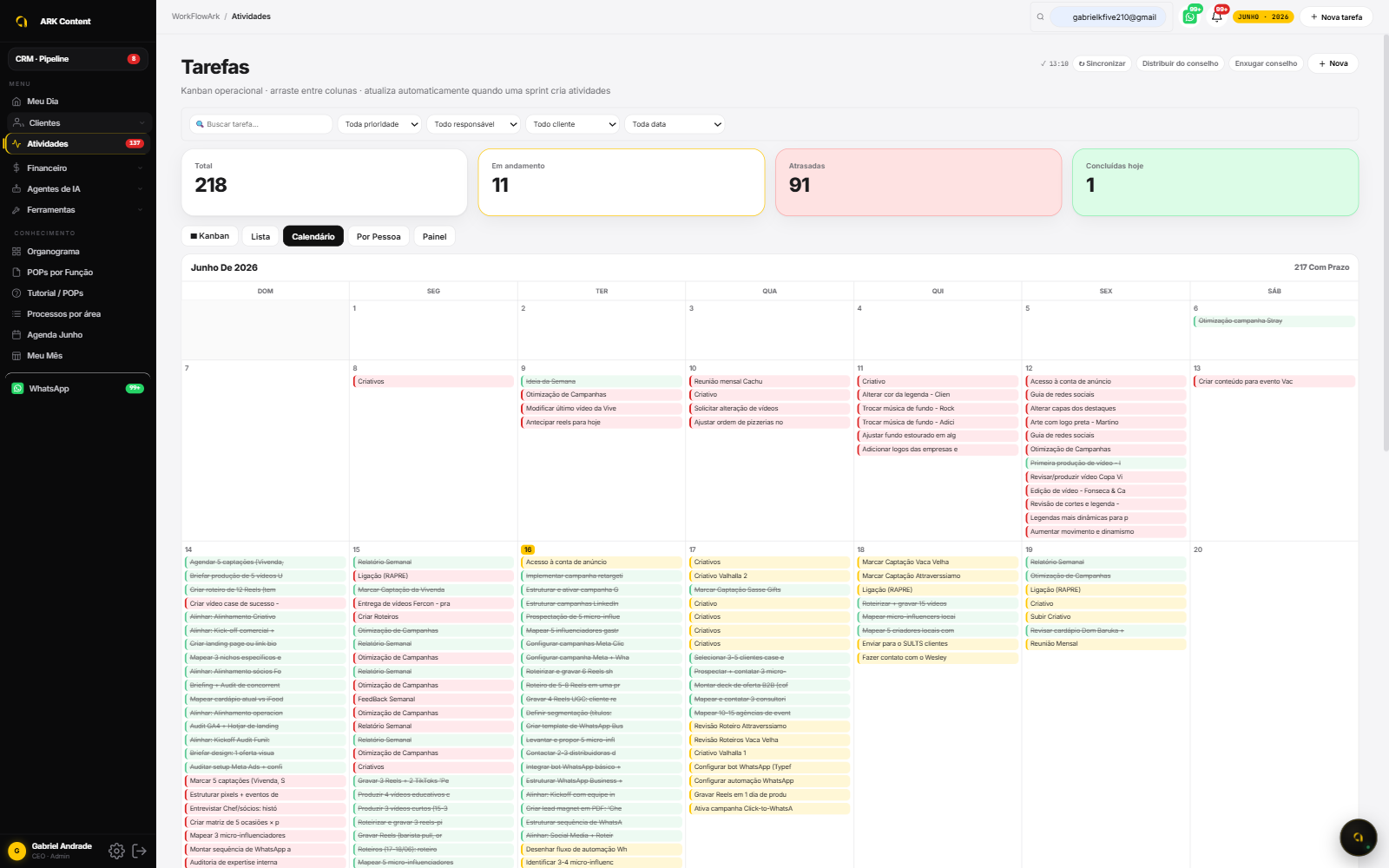The height and width of the screenshot is (868, 1389).
Task: Click the Tutorial / POPs help icon
Action: [x=16, y=293]
